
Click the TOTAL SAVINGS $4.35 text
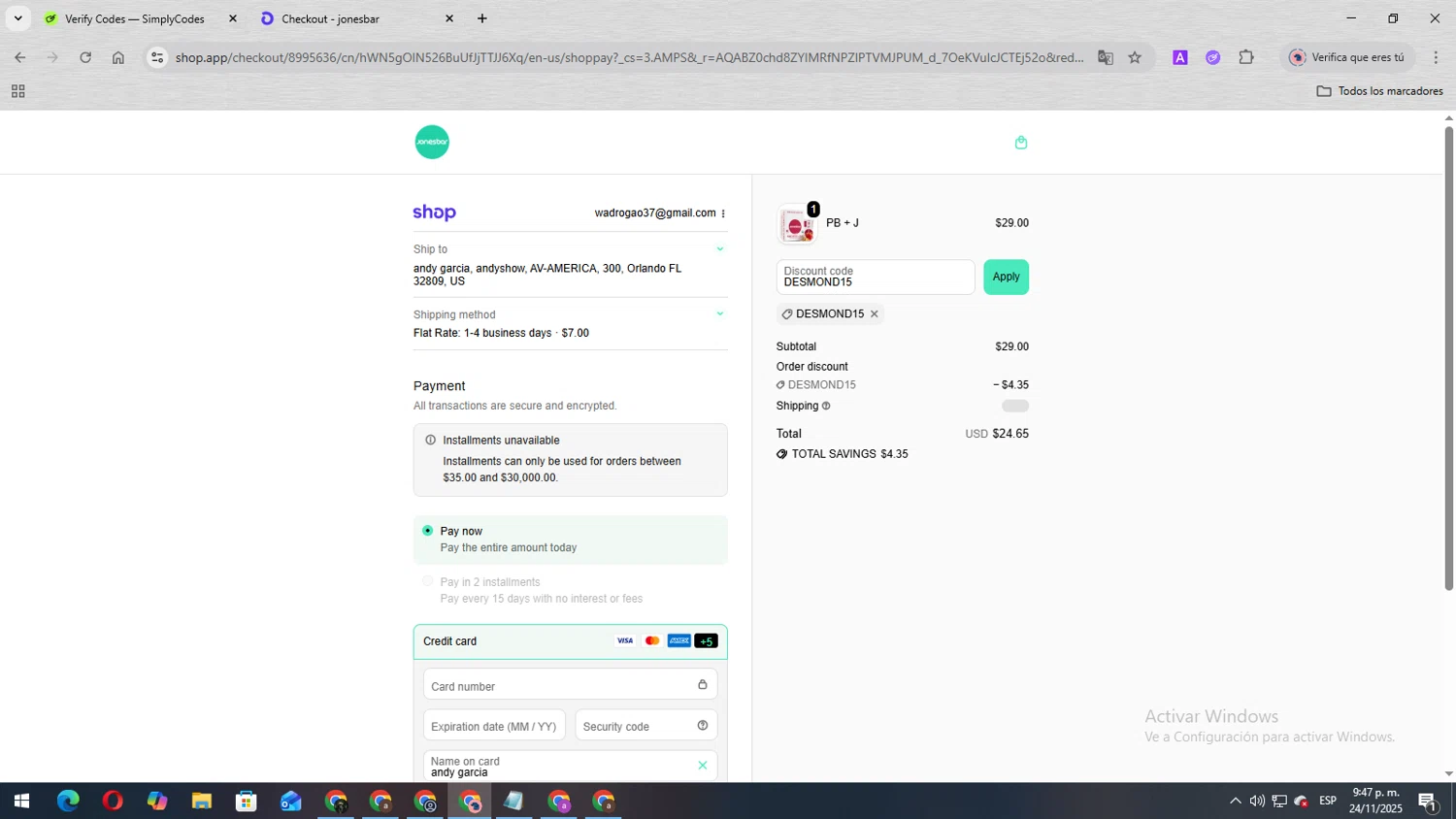tap(849, 454)
